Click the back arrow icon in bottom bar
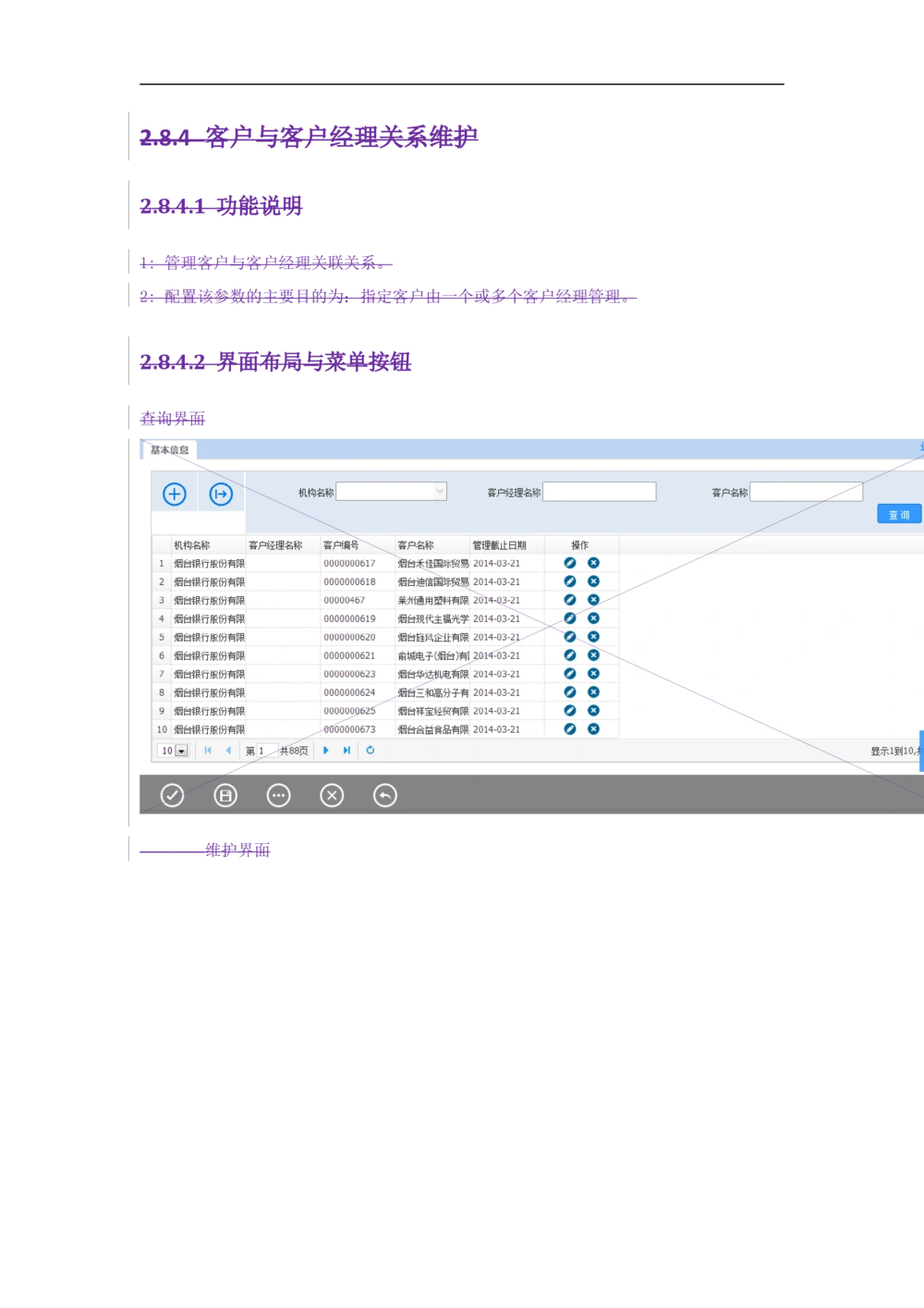 385,796
